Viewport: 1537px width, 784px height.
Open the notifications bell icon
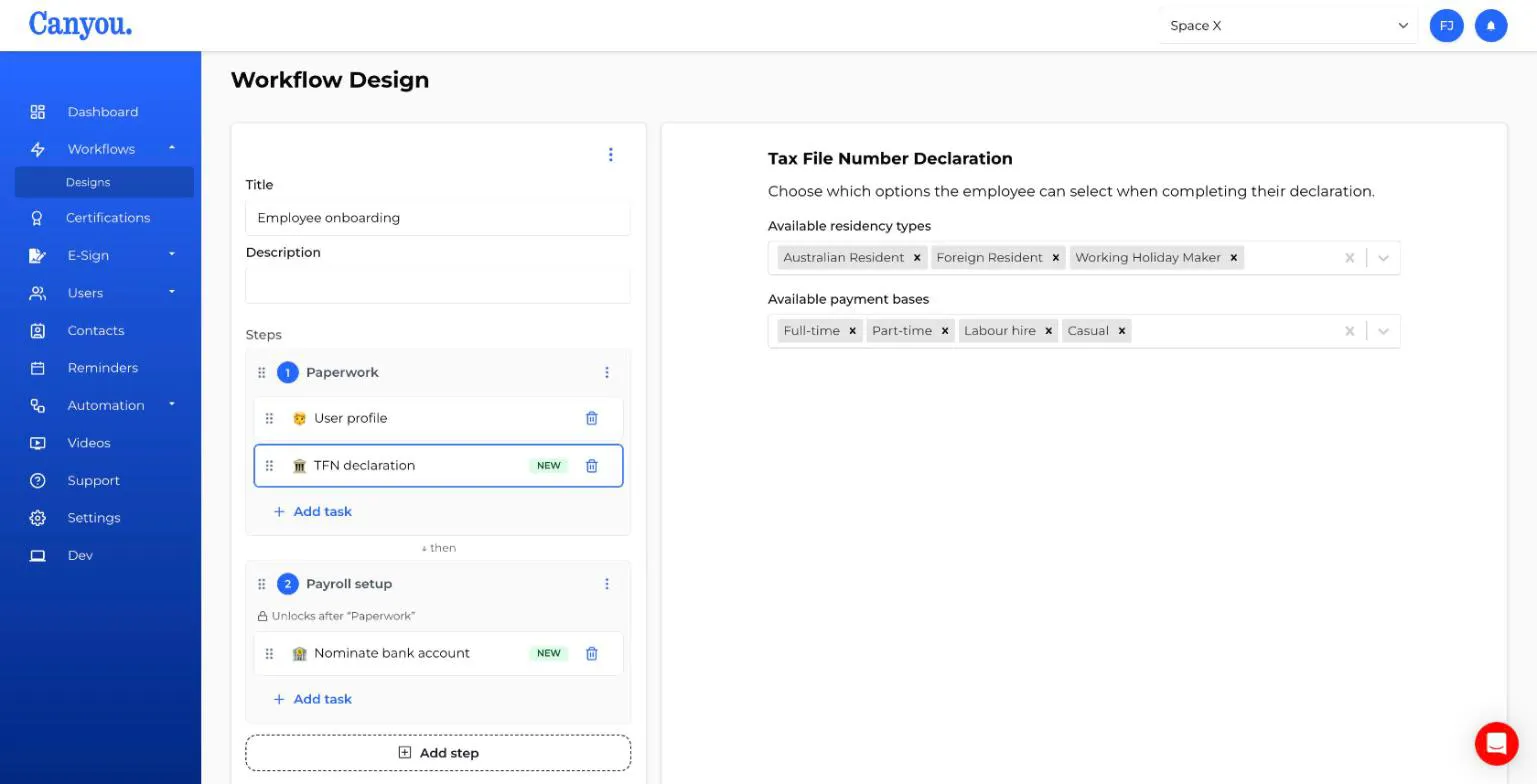1490,26
